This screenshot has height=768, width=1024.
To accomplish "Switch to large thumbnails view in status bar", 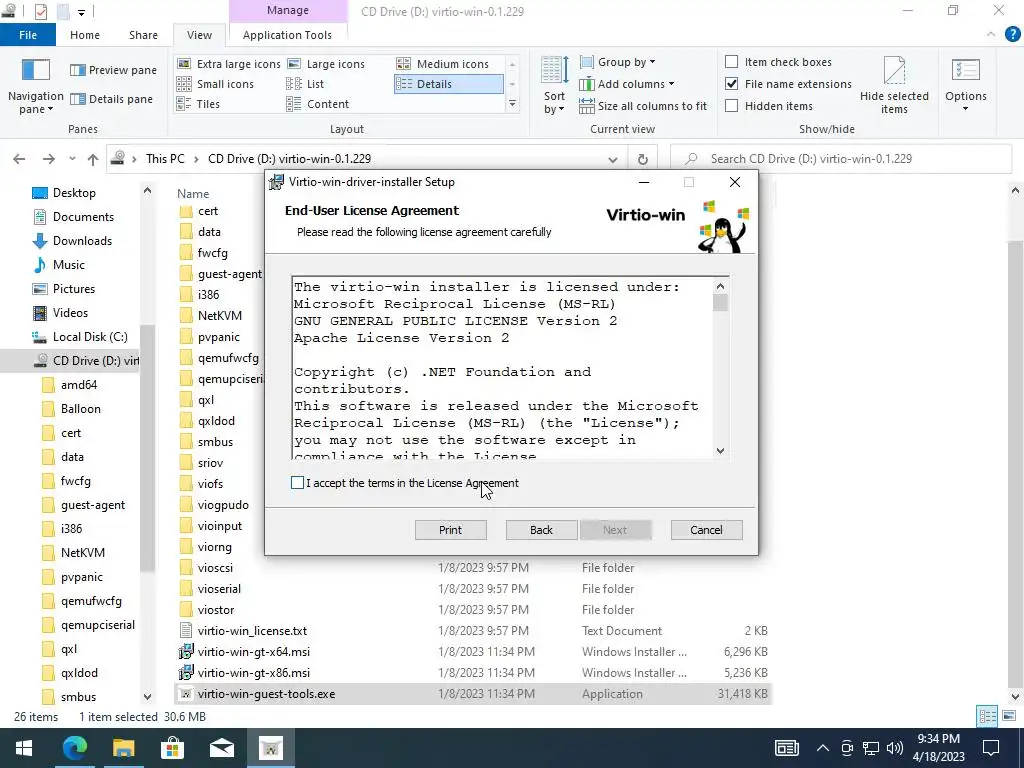I will [x=1011, y=716].
